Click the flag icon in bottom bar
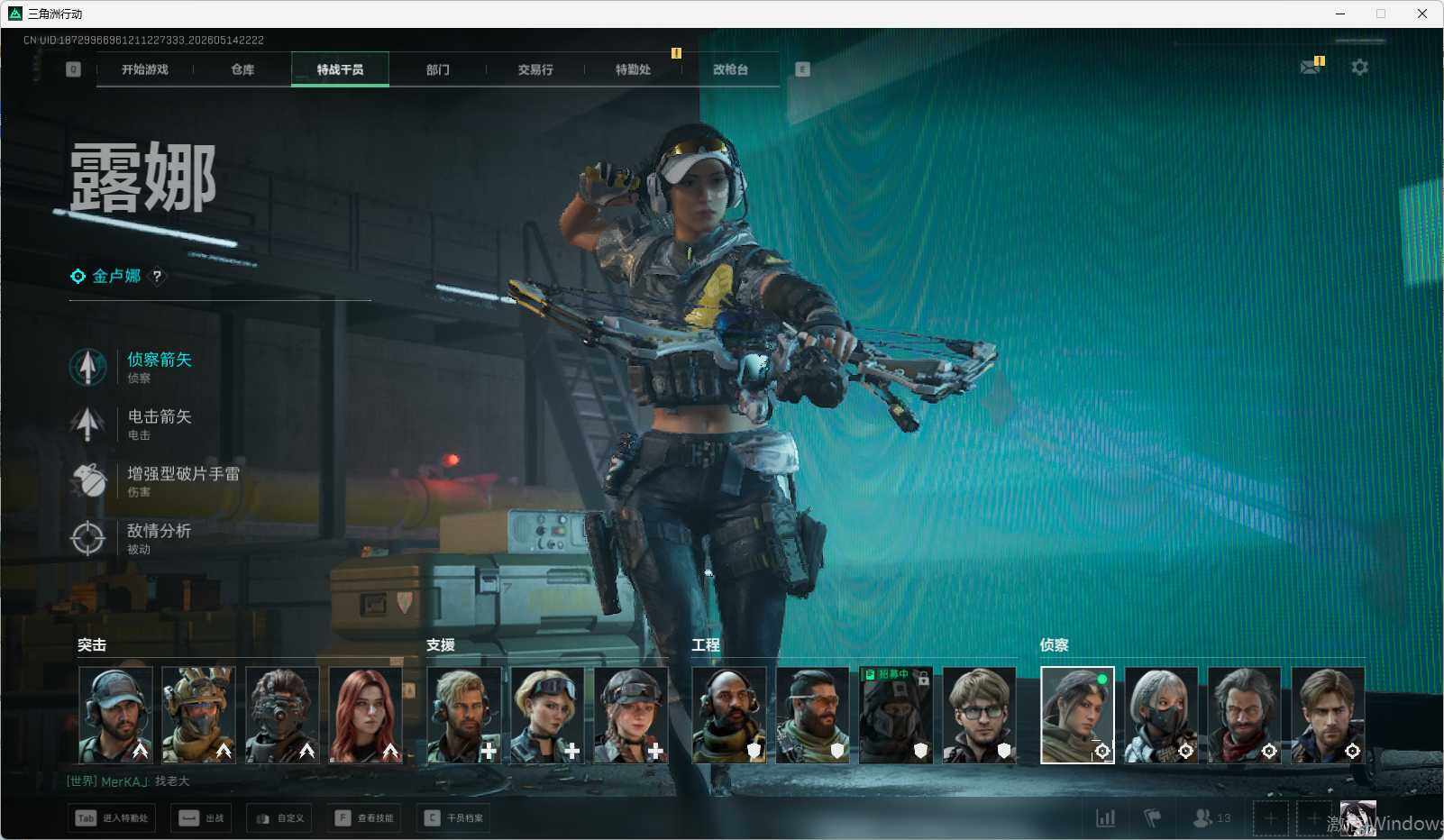This screenshot has width=1444, height=840. click(x=1152, y=818)
